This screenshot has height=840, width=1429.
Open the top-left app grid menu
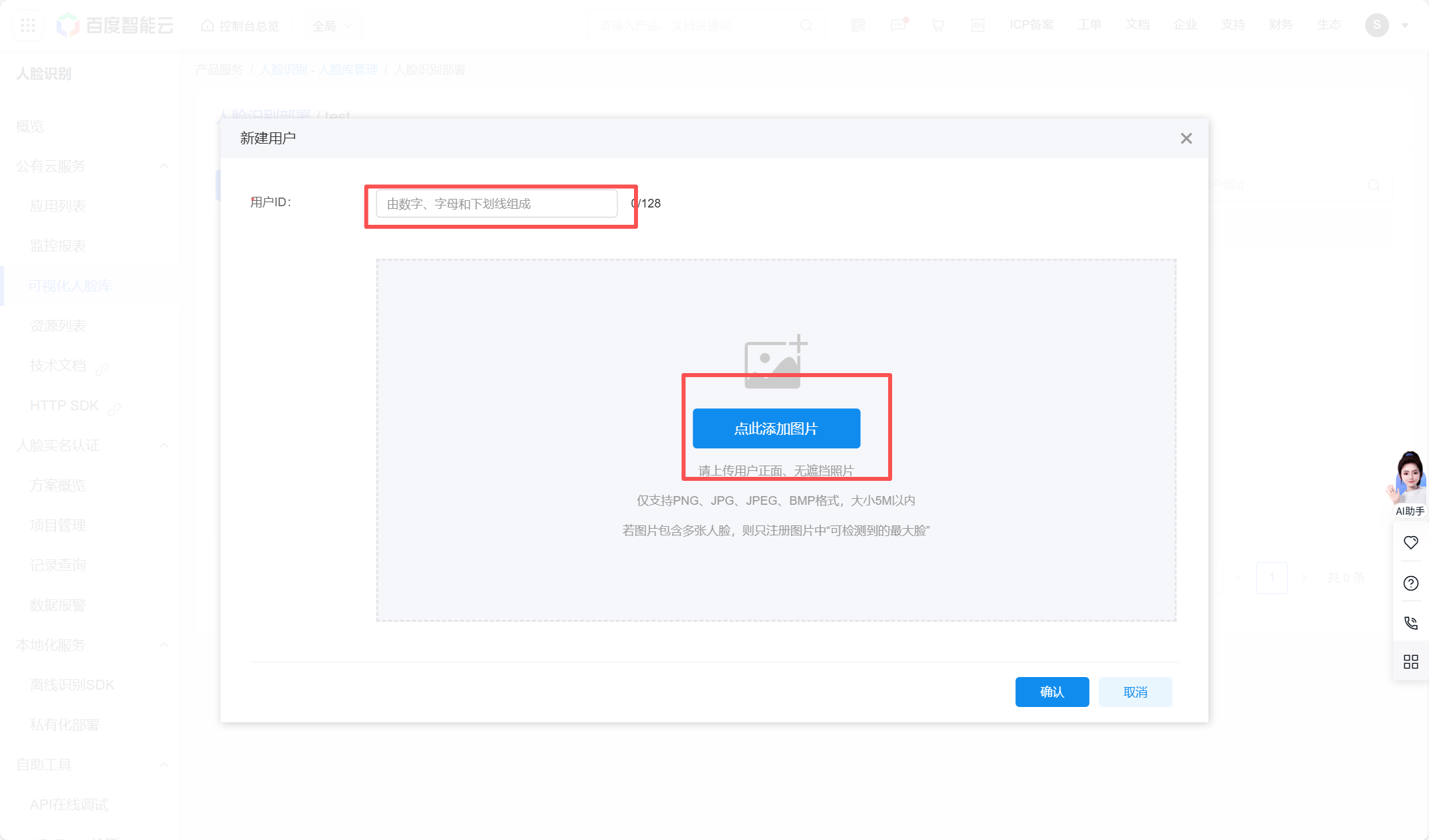coord(28,25)
